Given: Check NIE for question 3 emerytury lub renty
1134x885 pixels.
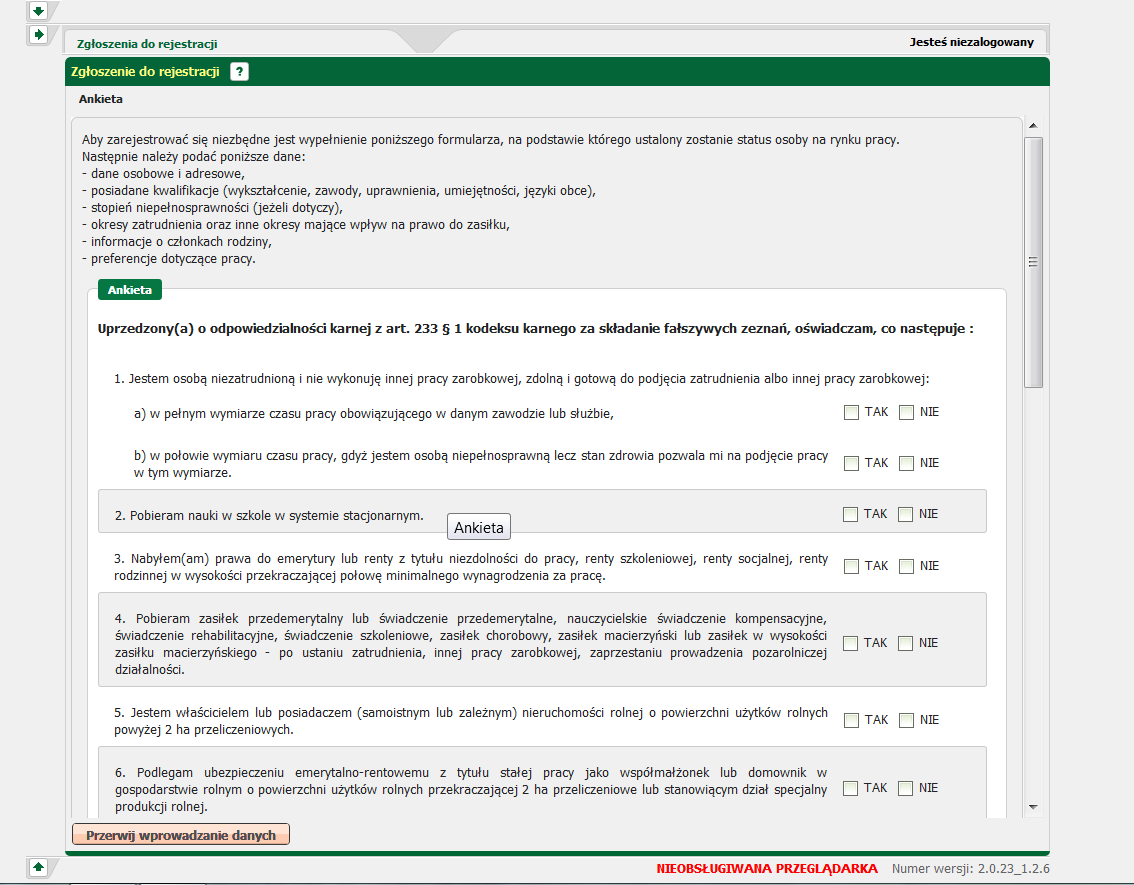Looking at the screenshot, I should (906, 566).
